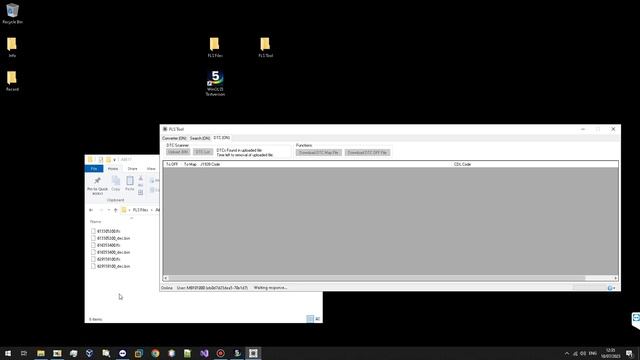The width and height of the screenshot is (640, 360).
Task: Click the Upload BIN button in DTC Scanner
Action: 178,152
